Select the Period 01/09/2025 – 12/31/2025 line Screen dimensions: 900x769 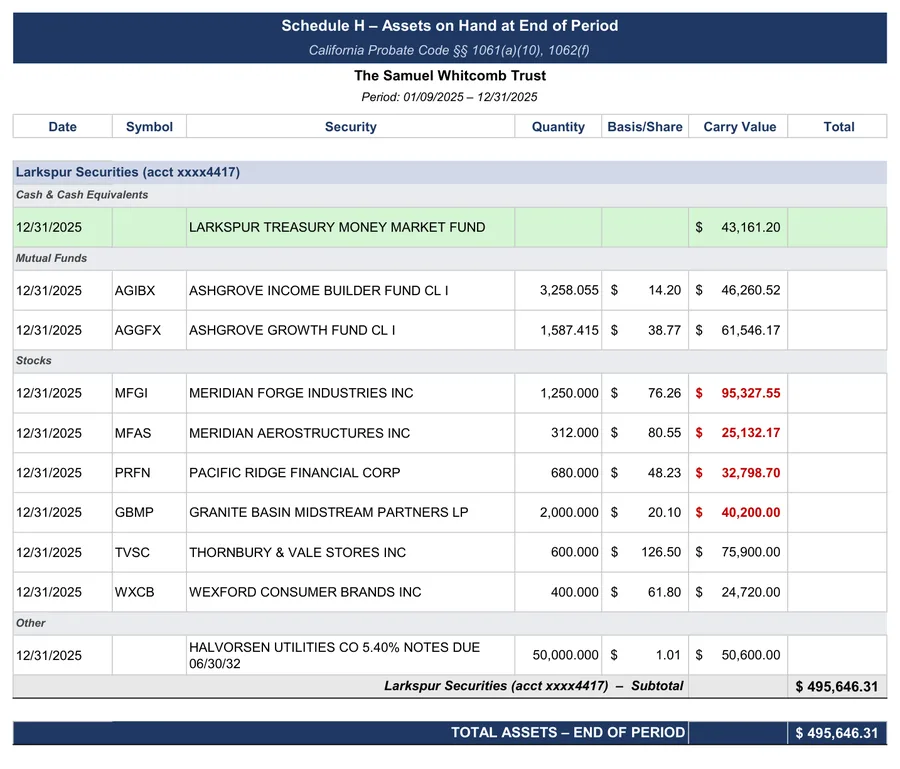pyautogui.click(x=449, y=97)
